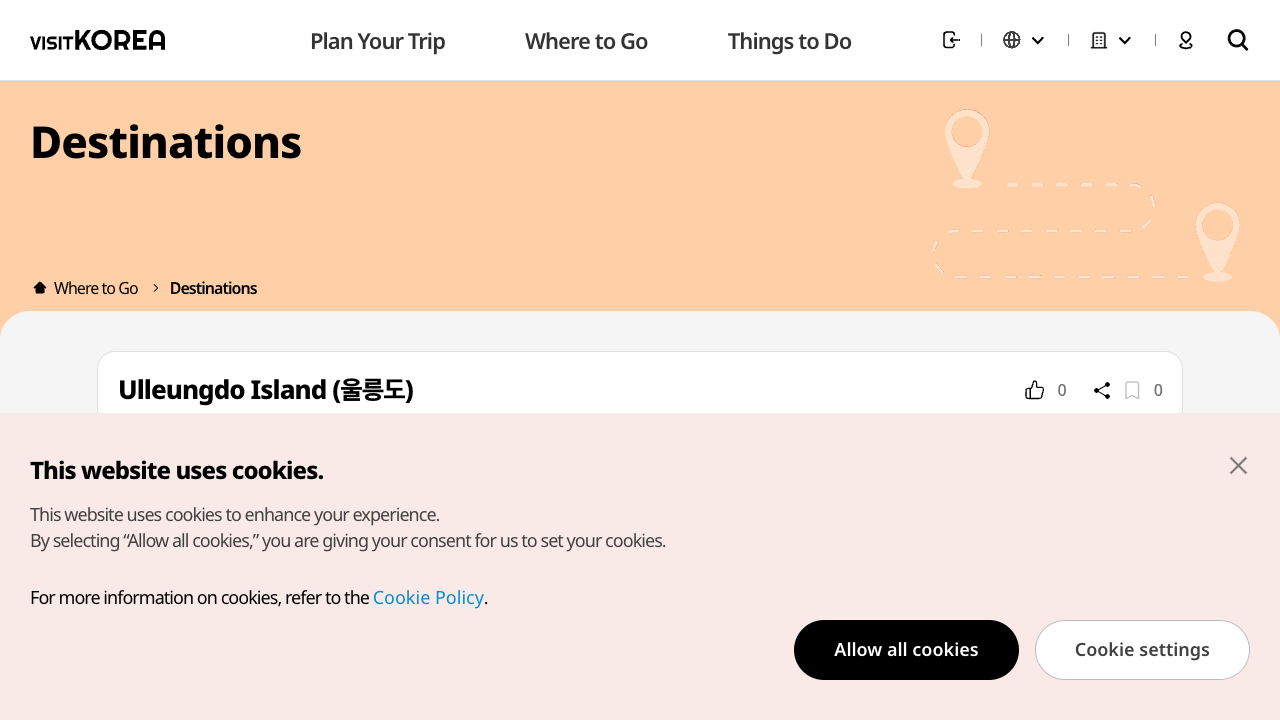The height and width of the screenshot is (720, 1280).
Task: Expand the building menu chevron
Action: coord(1125,40)
